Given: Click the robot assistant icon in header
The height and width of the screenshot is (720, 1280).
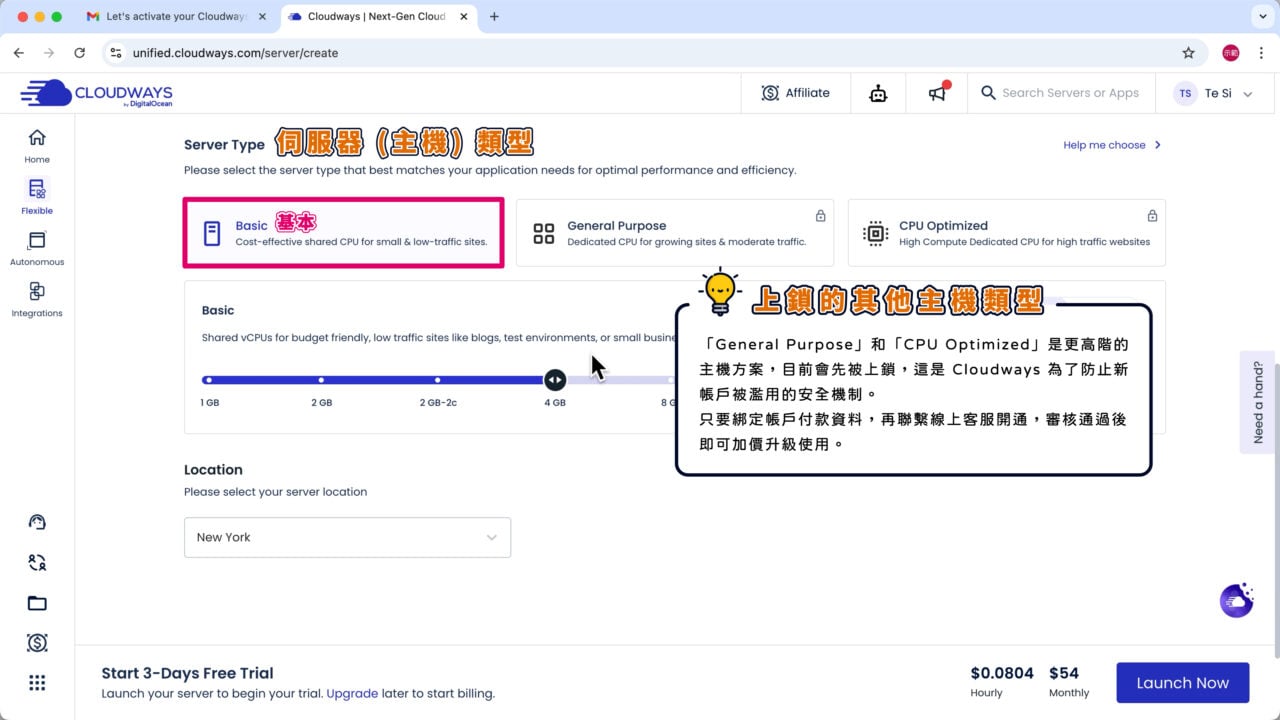Looking at the screenshot, I should click(878, 93).
